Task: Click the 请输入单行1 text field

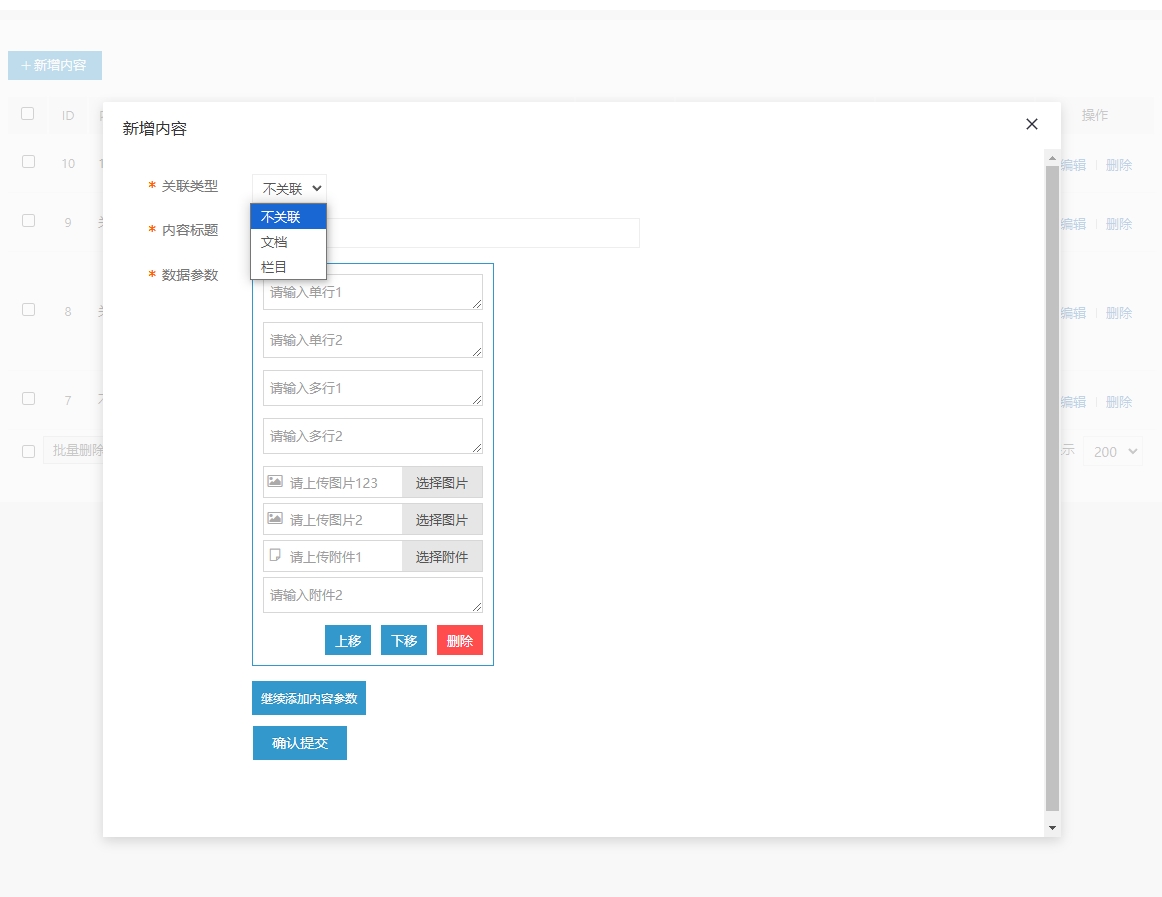Action: tap(372, 292)
